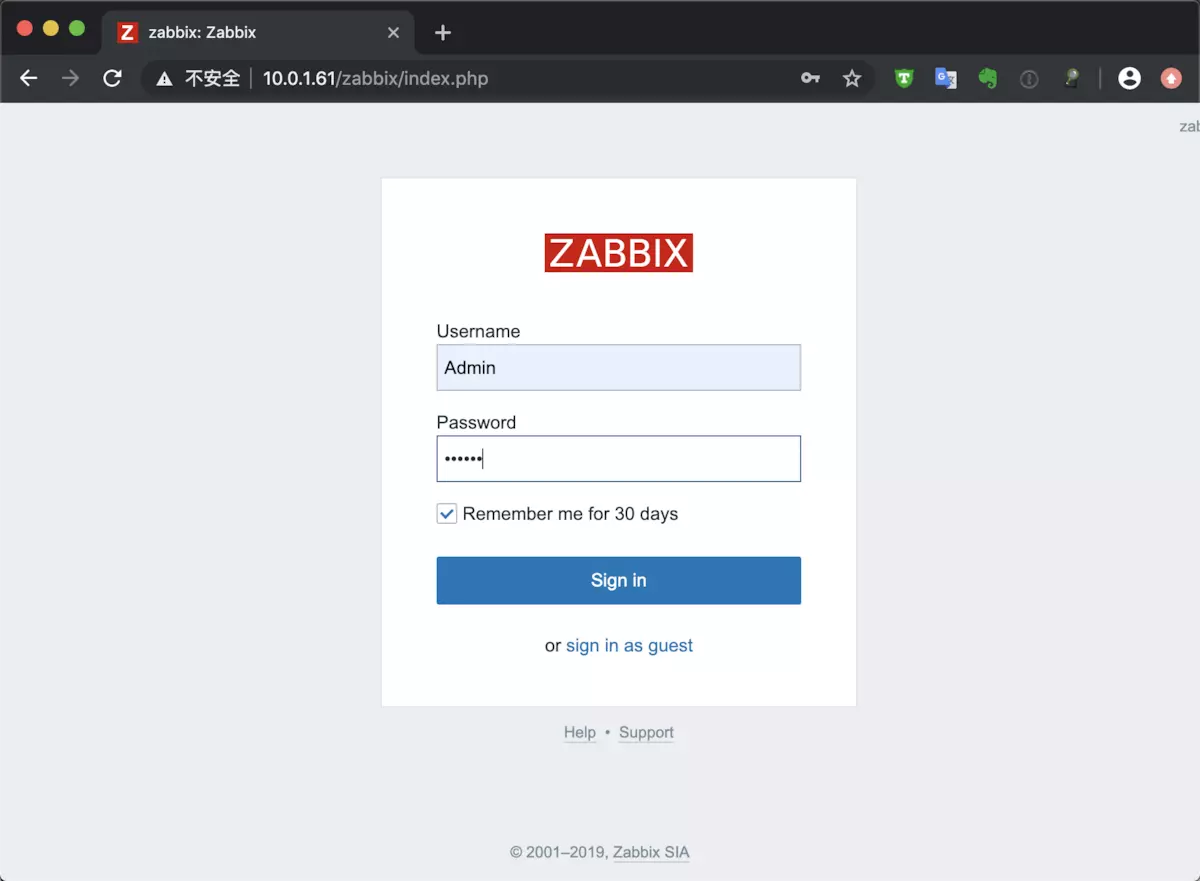This screenshot has width=1200, height=881.
Task: Click the Password input field
Action: tap(618, 458)
